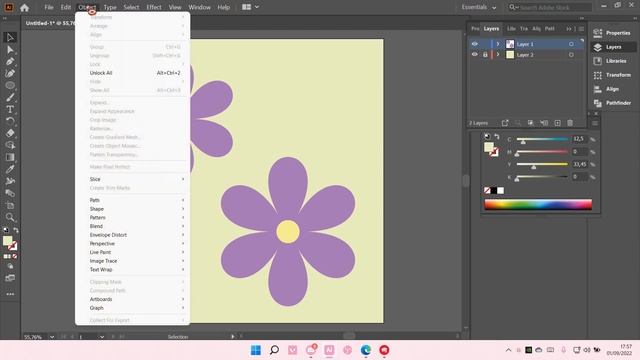Select the Blend tool
The width and height of the screenshot is (640, 360).
point(10,193)
